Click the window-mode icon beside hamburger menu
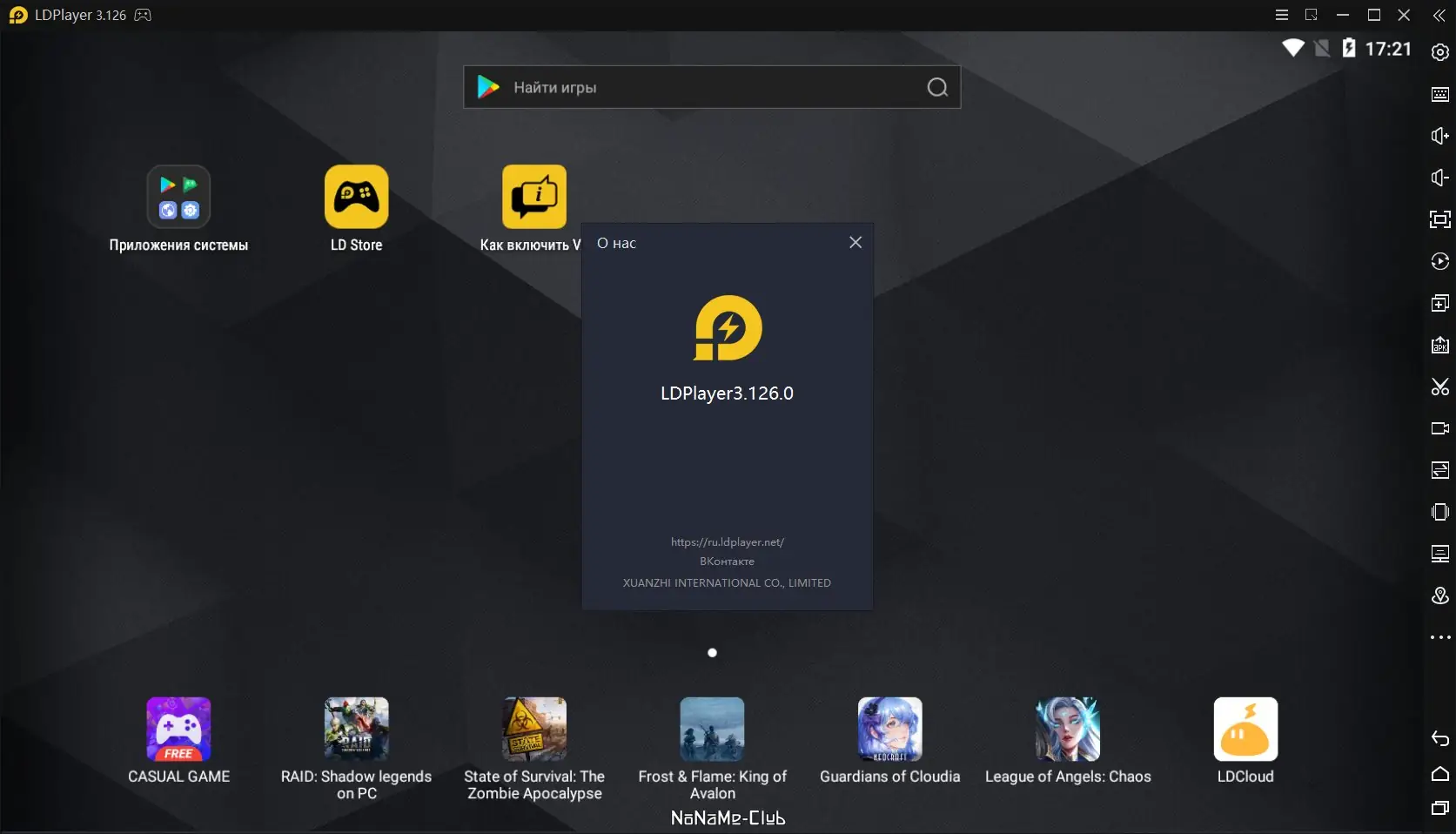The width and height of the screenshot is (1456, 834). coord(1312,15)
